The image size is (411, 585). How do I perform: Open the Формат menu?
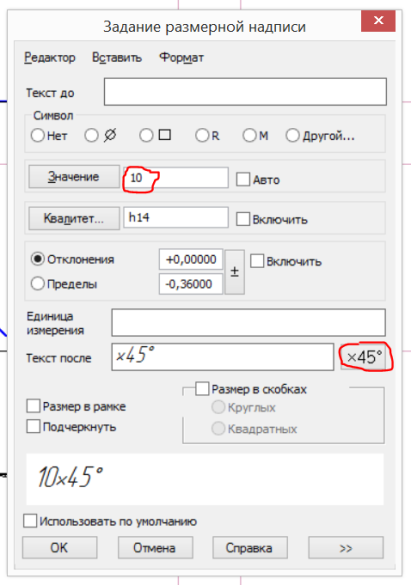pos(182,58)
